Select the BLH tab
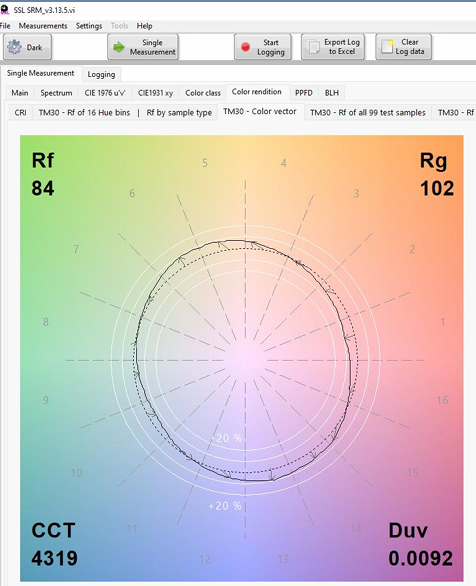Screen dimensions: 476x586 (x=332, y=93)
